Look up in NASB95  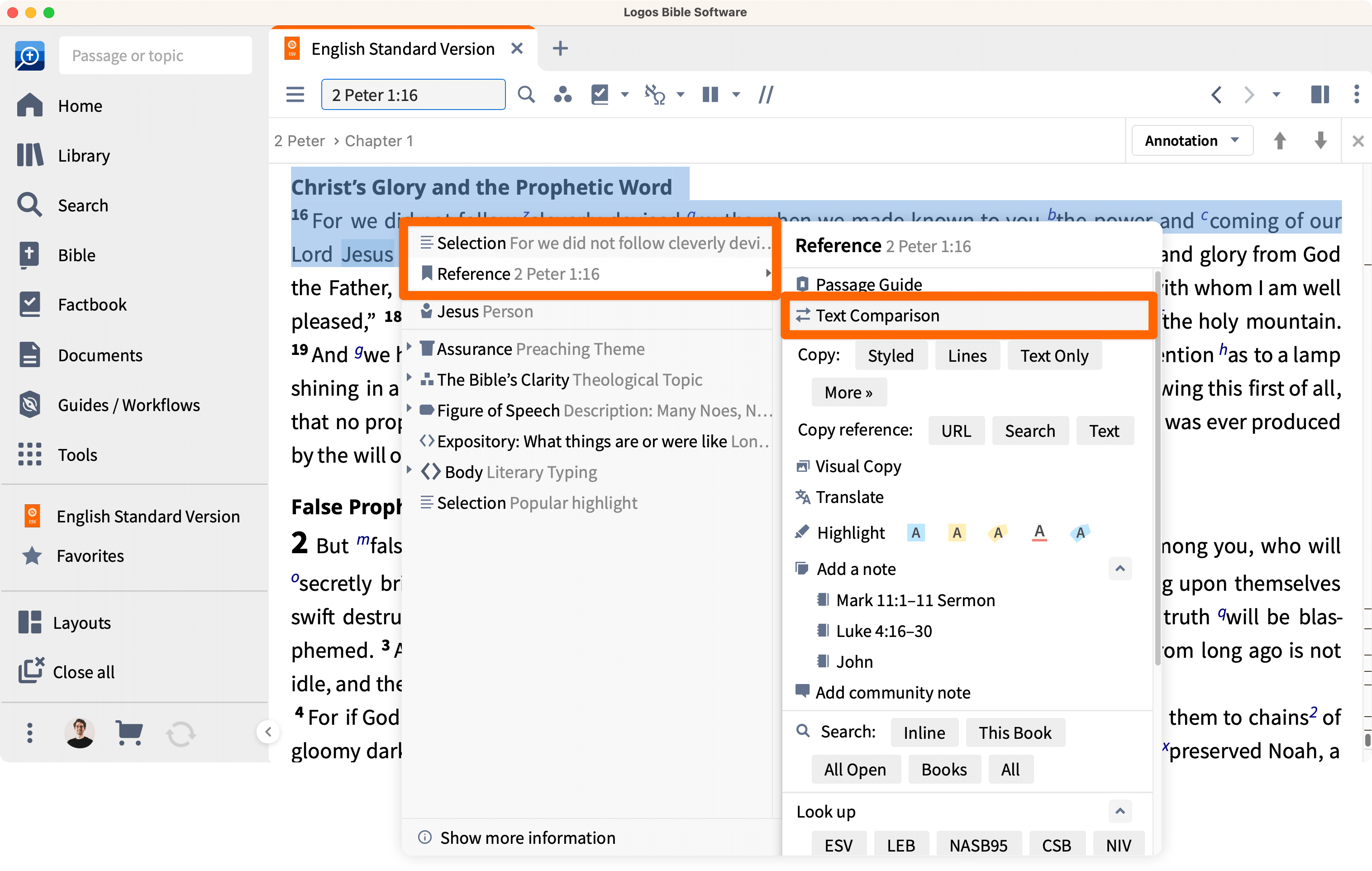(x=978, y=845)
